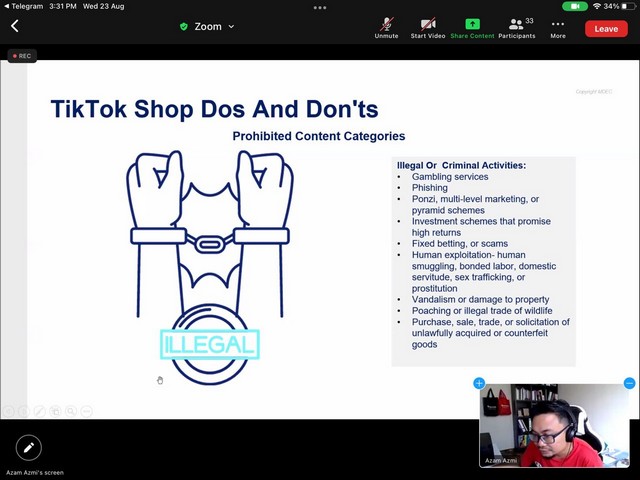Minimize the video thumbnail with minus button
Viewport: 640px width, 480px height.
tap(629, 383)
